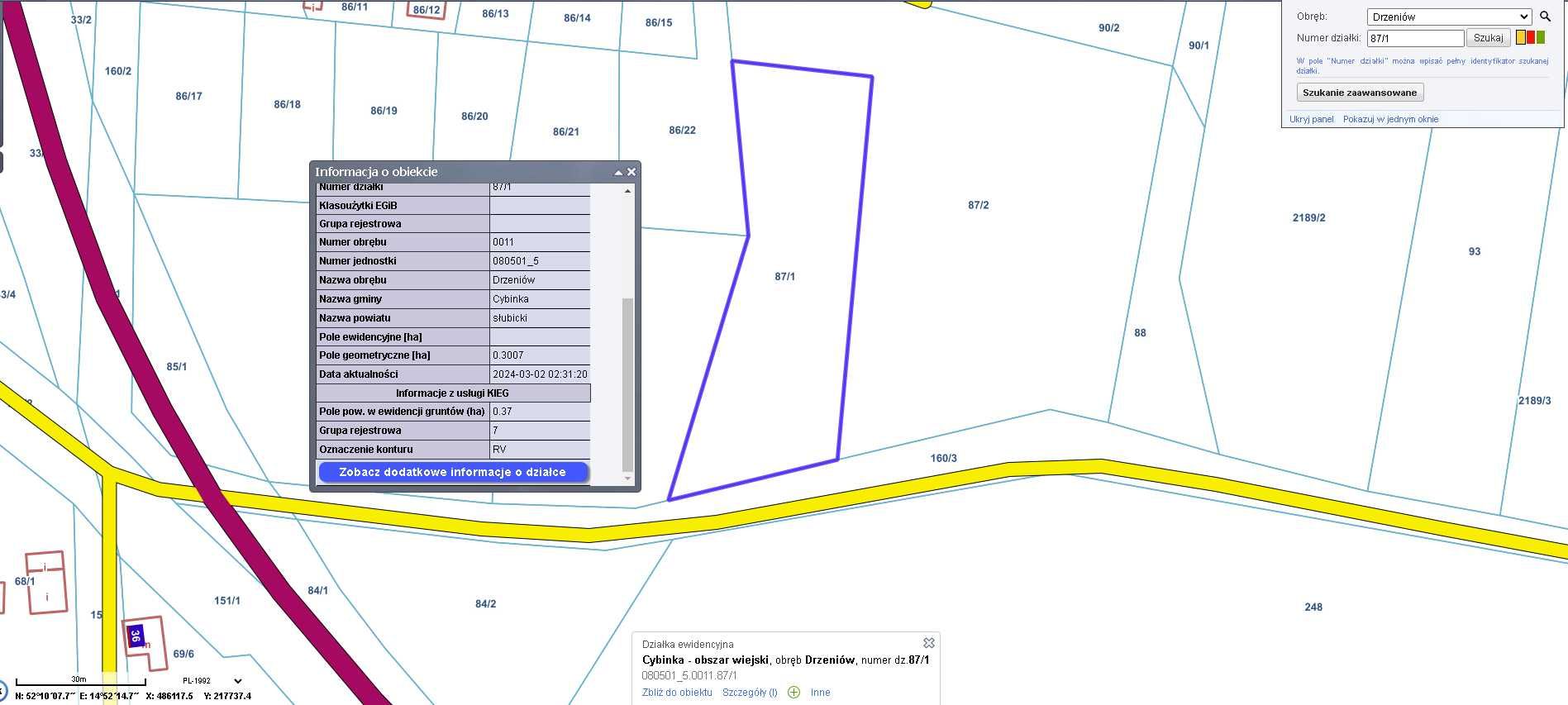Click parcel label 87/2 on map
The height and width of the screenshot is (705, 1568).
pyautogui.click(x=979, y=205)
